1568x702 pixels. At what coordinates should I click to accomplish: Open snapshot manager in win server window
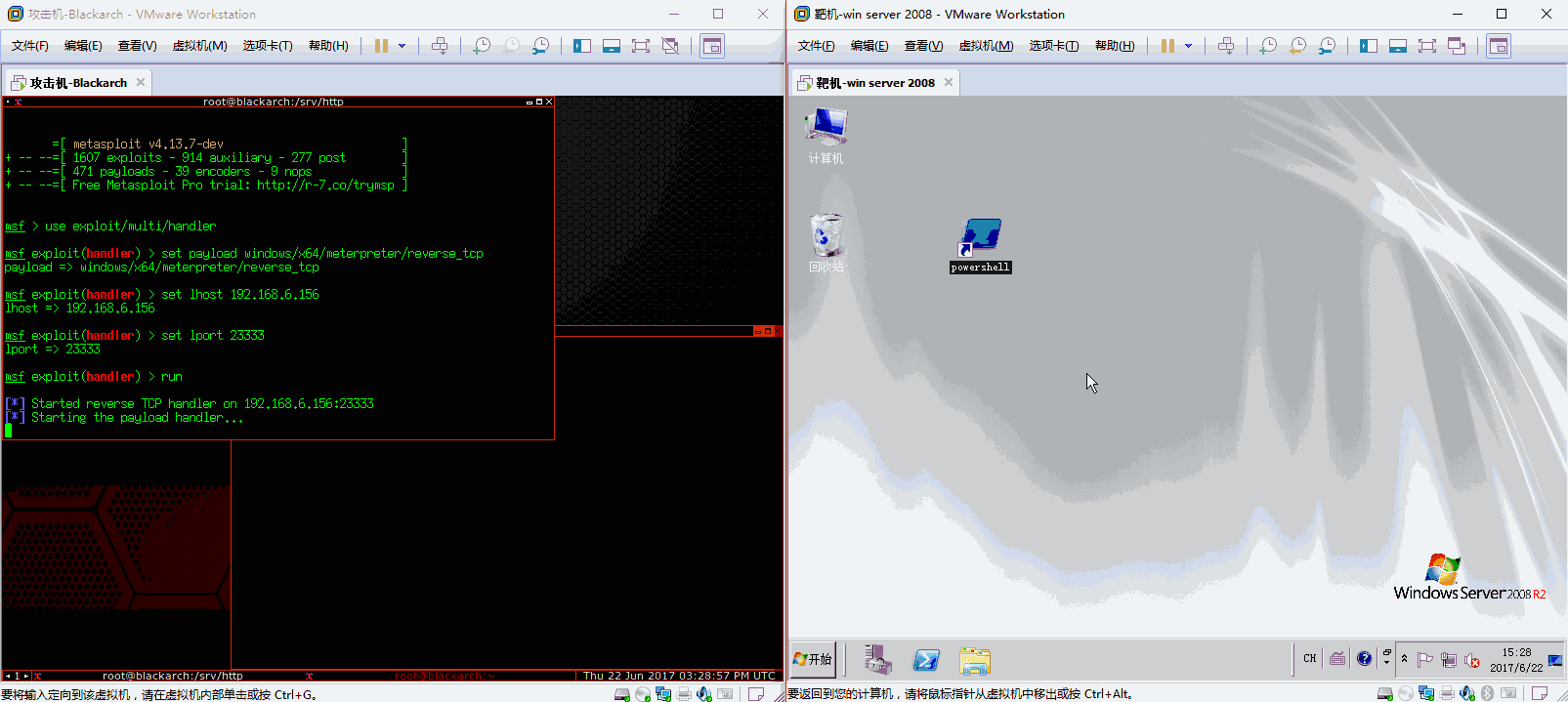pos(1327,46)
